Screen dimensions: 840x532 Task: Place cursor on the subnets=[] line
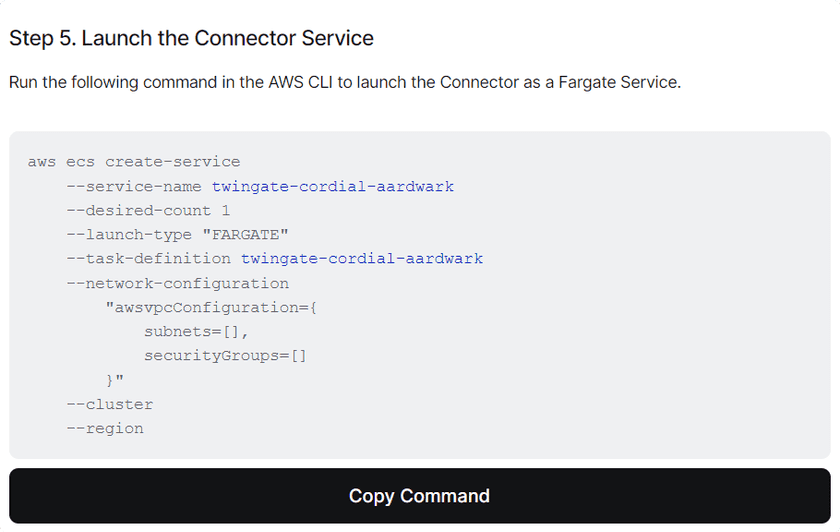coord(196,331)
